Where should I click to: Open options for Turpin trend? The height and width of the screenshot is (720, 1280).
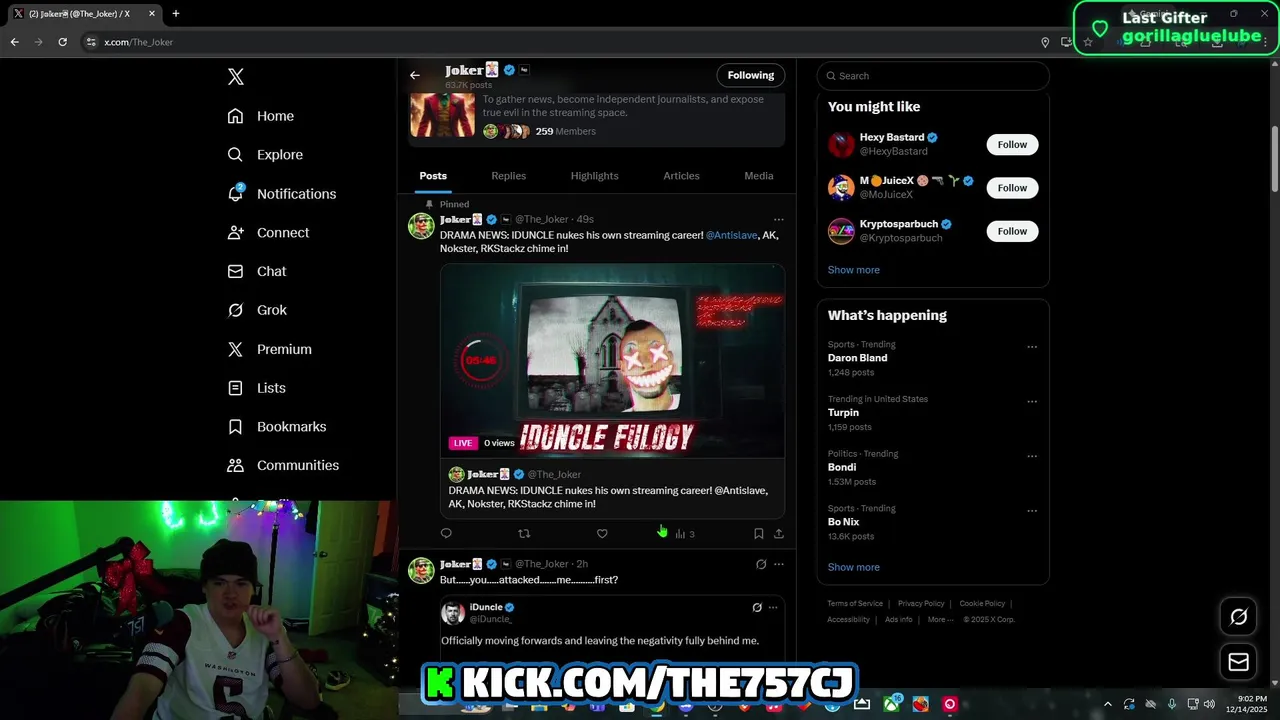[1032, 402]
